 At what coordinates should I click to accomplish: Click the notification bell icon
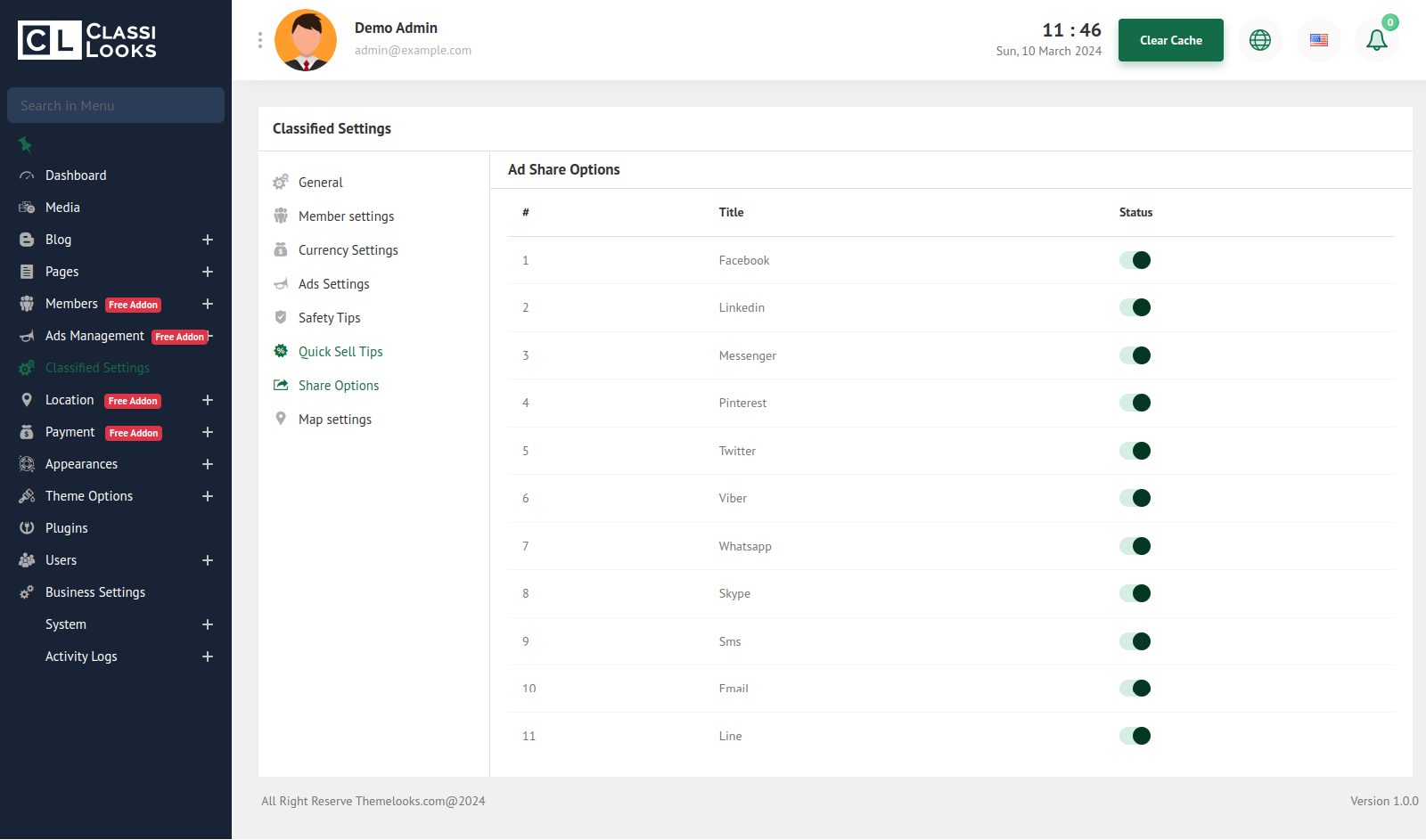click(x=1376, y=40)
